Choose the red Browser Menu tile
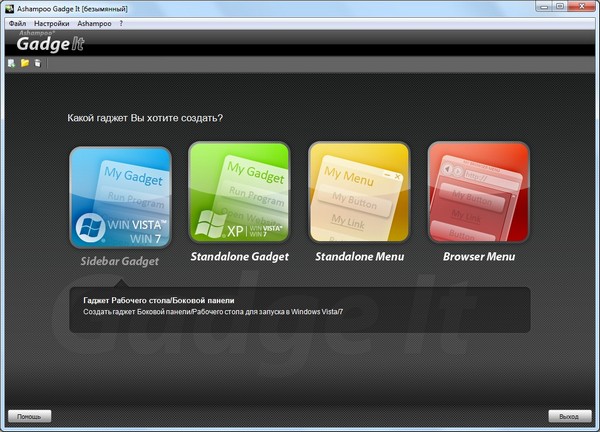Screen dimensions: 600x432 pos(478,196)
